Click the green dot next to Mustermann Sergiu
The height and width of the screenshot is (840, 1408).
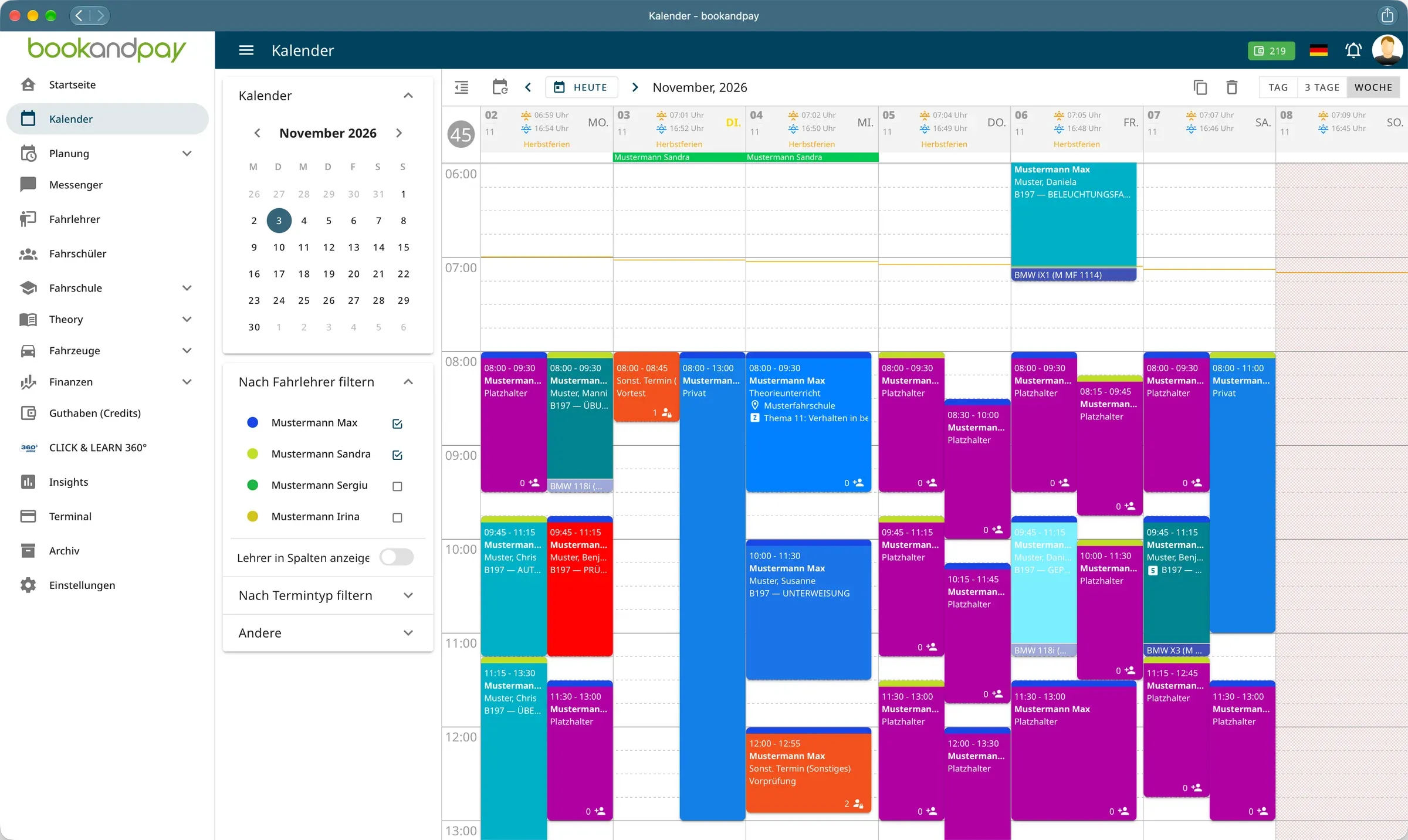tap(253, 485)
